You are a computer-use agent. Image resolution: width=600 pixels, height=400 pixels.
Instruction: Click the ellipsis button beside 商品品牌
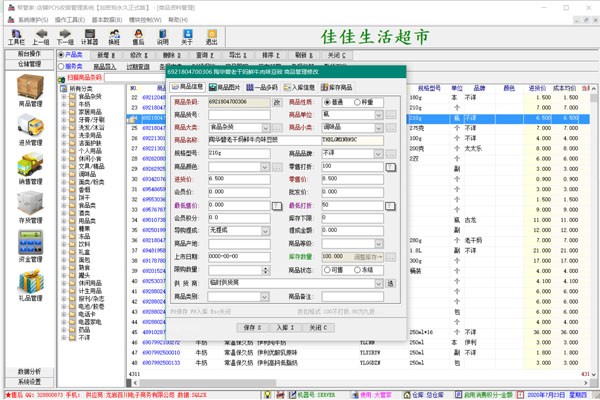click(x=390, y=154)
